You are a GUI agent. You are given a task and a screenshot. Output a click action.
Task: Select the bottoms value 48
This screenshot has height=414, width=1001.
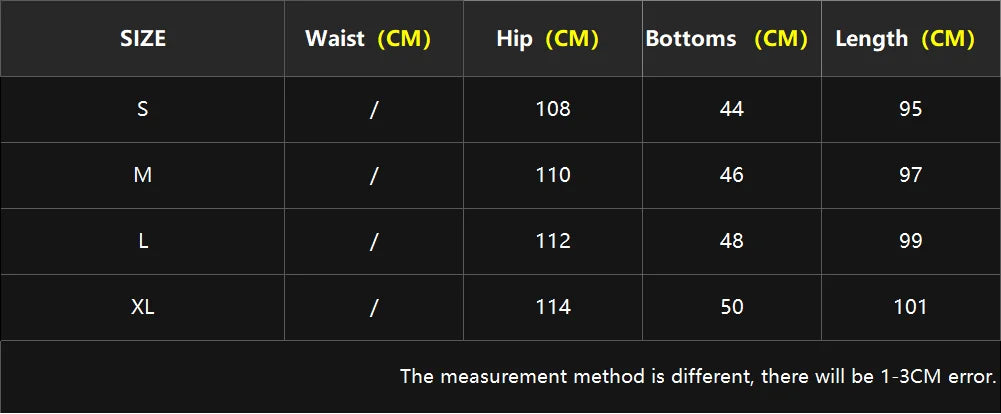pos(732,241)
